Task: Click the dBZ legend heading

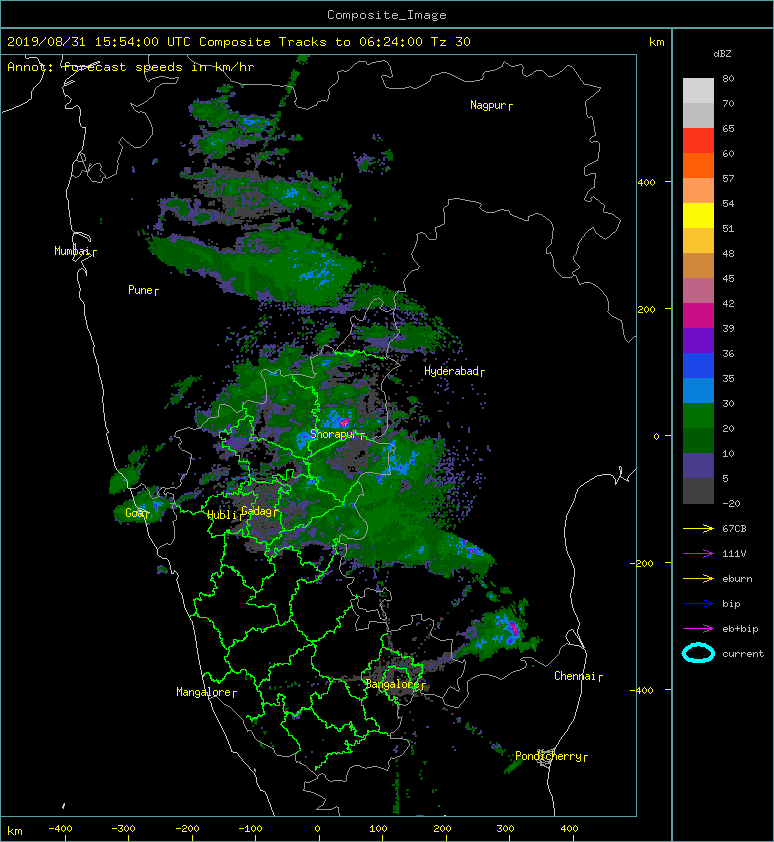Action: coord(722,54)
